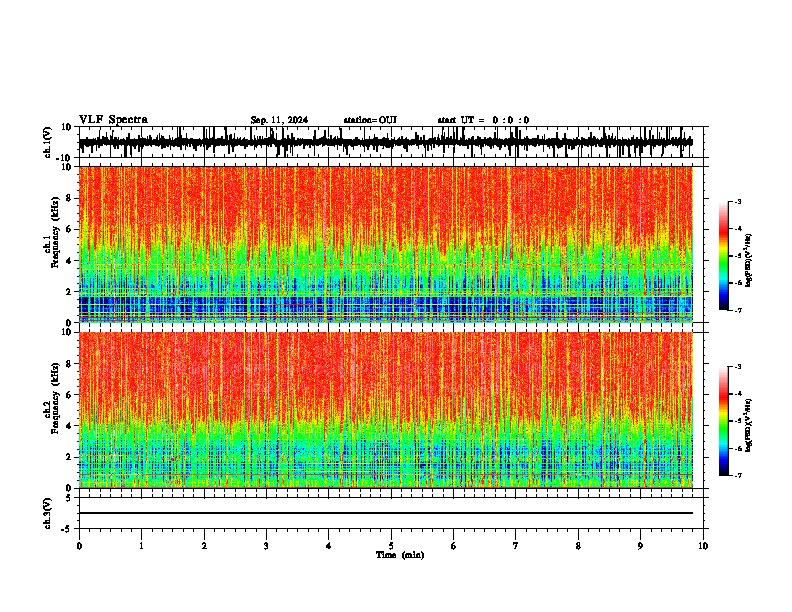
Task: Click the time axis tick label '1'
Action: [141, 546]
